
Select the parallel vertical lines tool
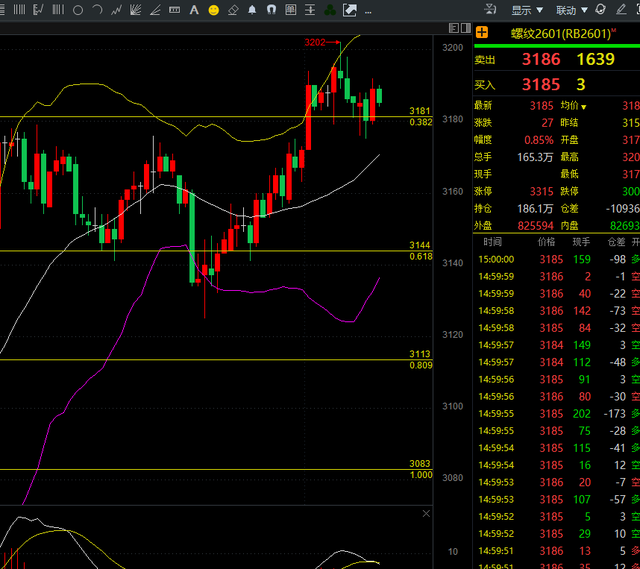tap(19, 10)
